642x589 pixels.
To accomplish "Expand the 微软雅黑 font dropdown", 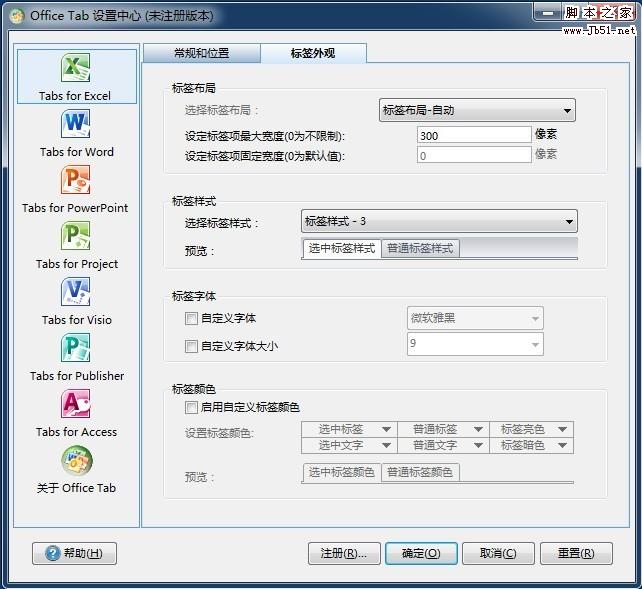I will (x=475, y=318).
